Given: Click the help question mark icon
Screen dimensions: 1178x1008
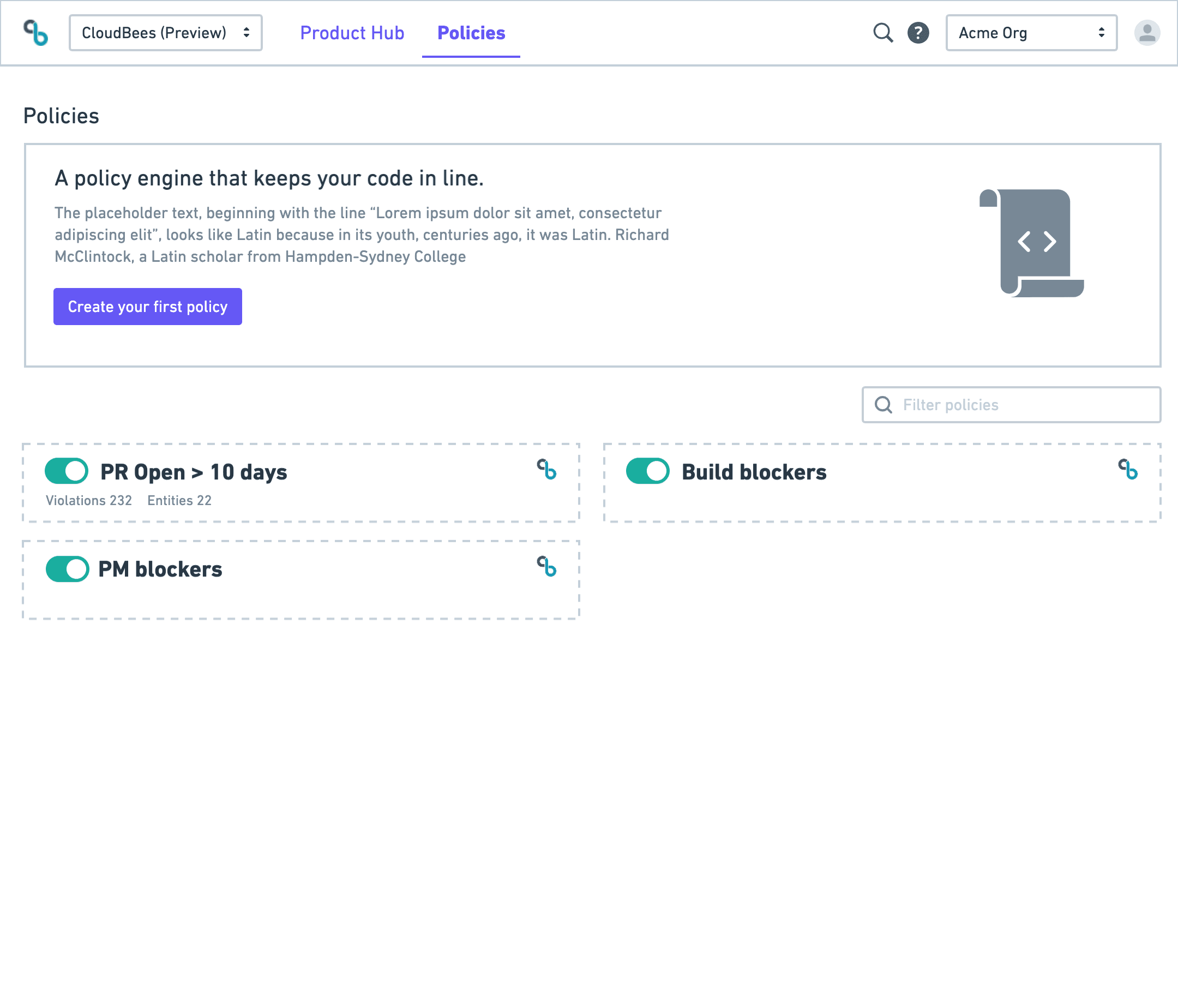Looking at the screenshot, I should tap(918, 33).
